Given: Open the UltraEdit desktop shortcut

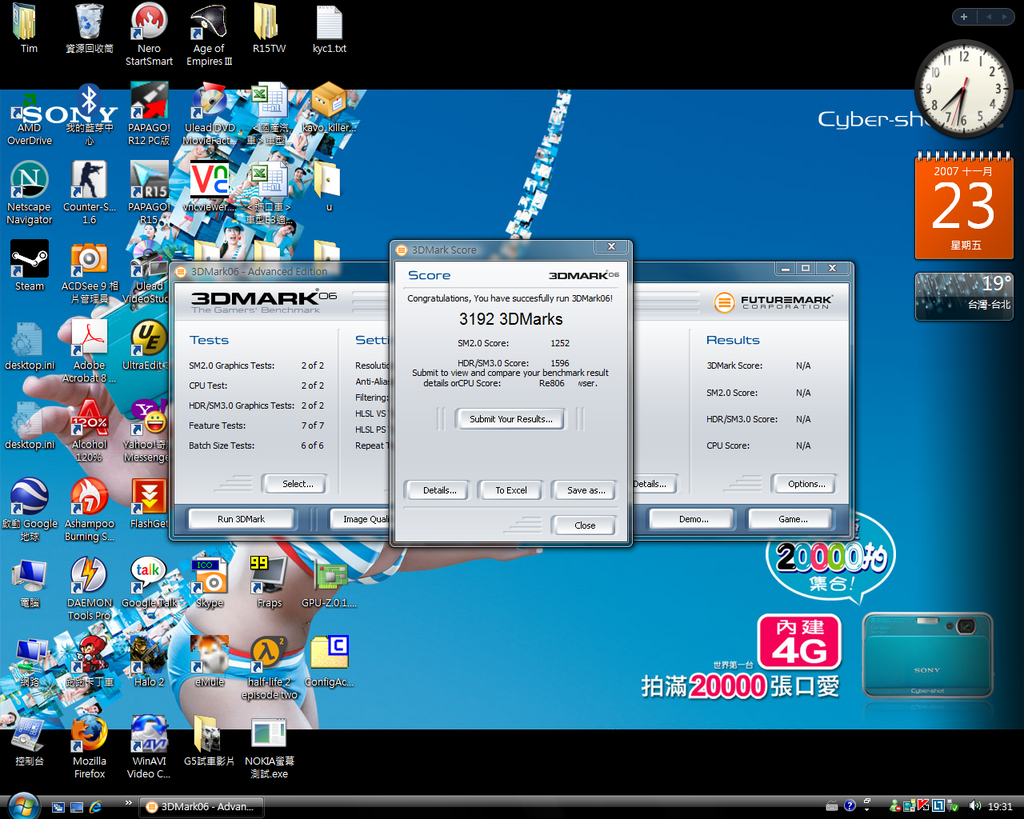Looking at the screenshot, I should coord(148,345).
